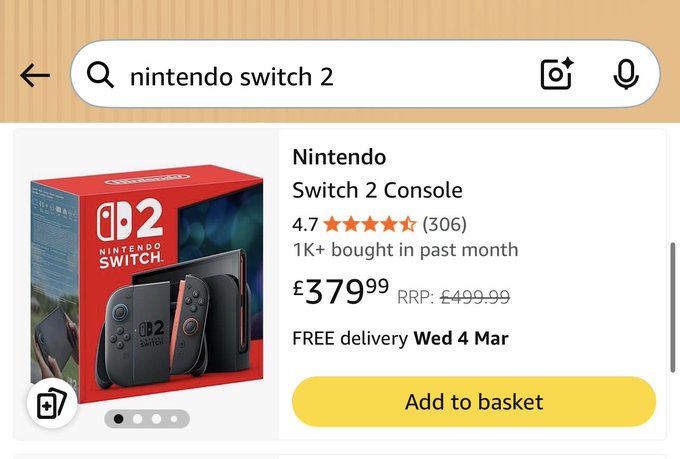The width and height of the screenshot is (680, 459).
Task: View the (306) customer reviews
Action: tap(445, 224)
